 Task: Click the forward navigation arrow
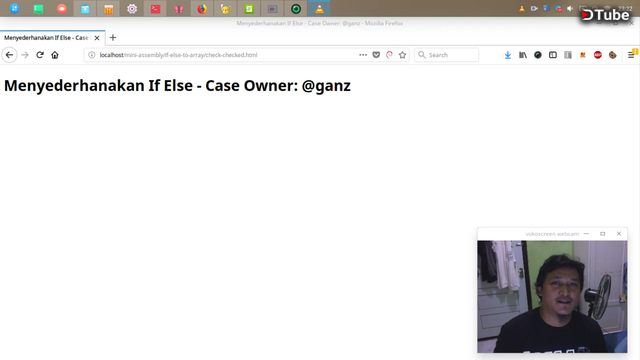[25, 55]
